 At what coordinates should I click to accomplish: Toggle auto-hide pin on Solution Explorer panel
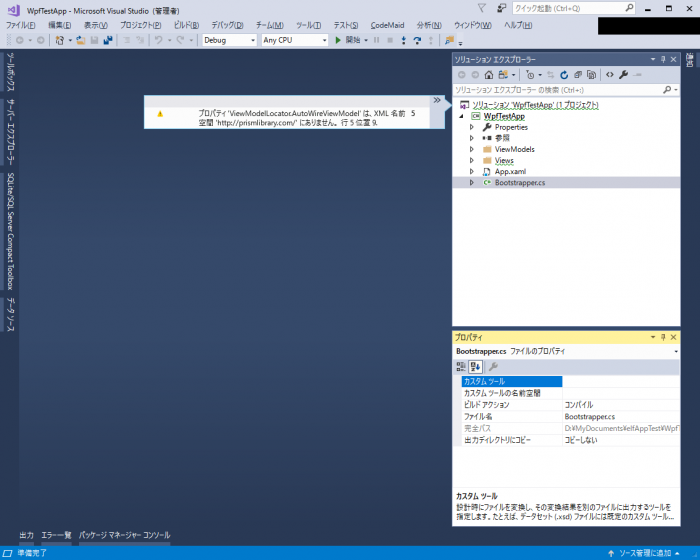pos(663,59)
